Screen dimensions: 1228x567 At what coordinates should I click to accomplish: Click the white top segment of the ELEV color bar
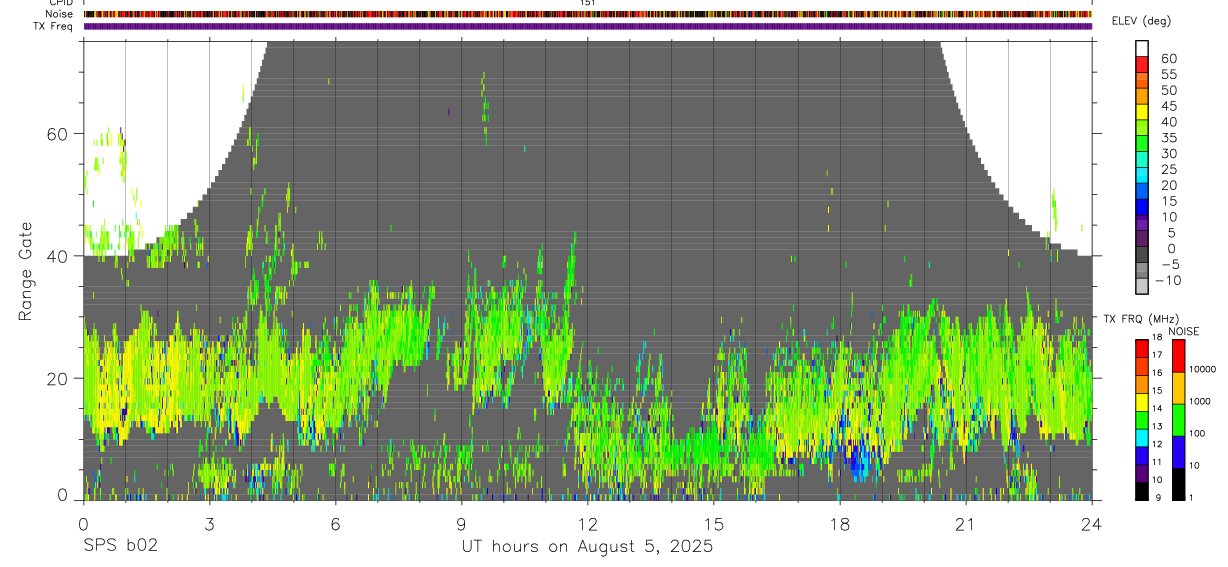1142,48
